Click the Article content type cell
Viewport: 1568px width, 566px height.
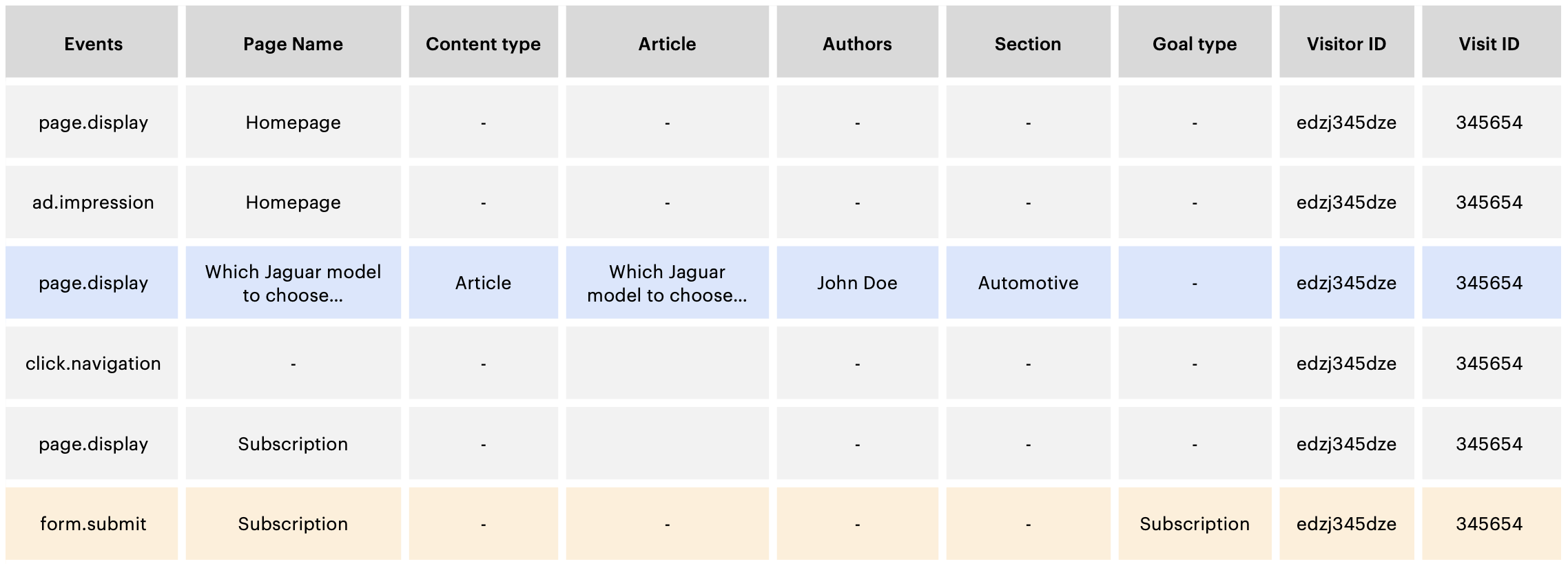pyautogui.click(x=483, y=283)
